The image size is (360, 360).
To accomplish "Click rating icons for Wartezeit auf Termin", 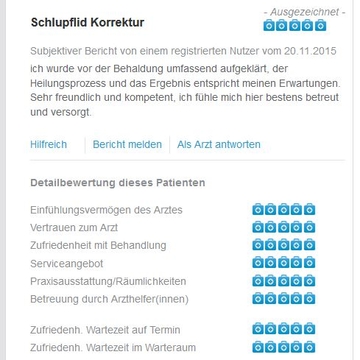I will [284, 329].
